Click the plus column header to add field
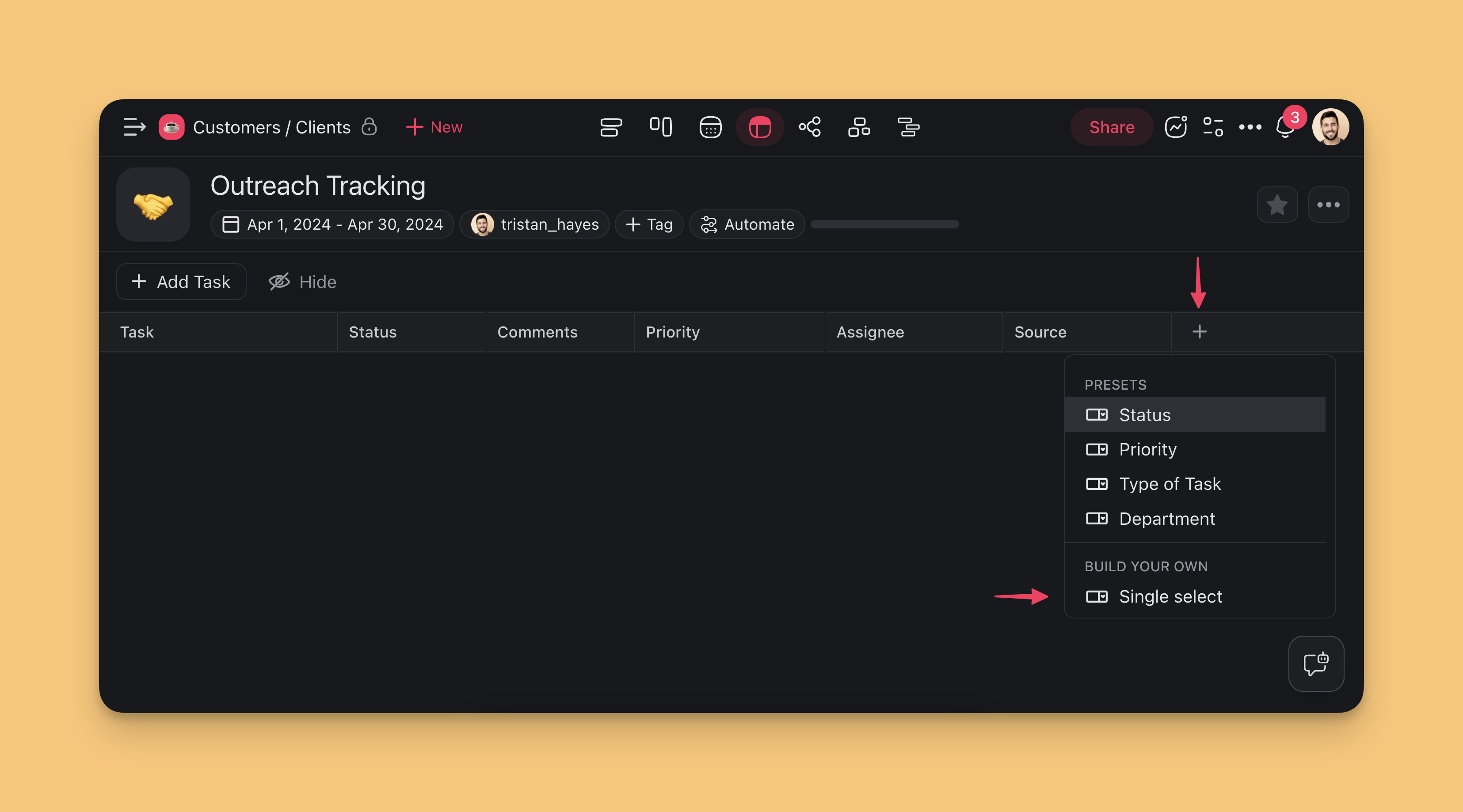This screenshot has width=1463, height=812. point(1199,332)
